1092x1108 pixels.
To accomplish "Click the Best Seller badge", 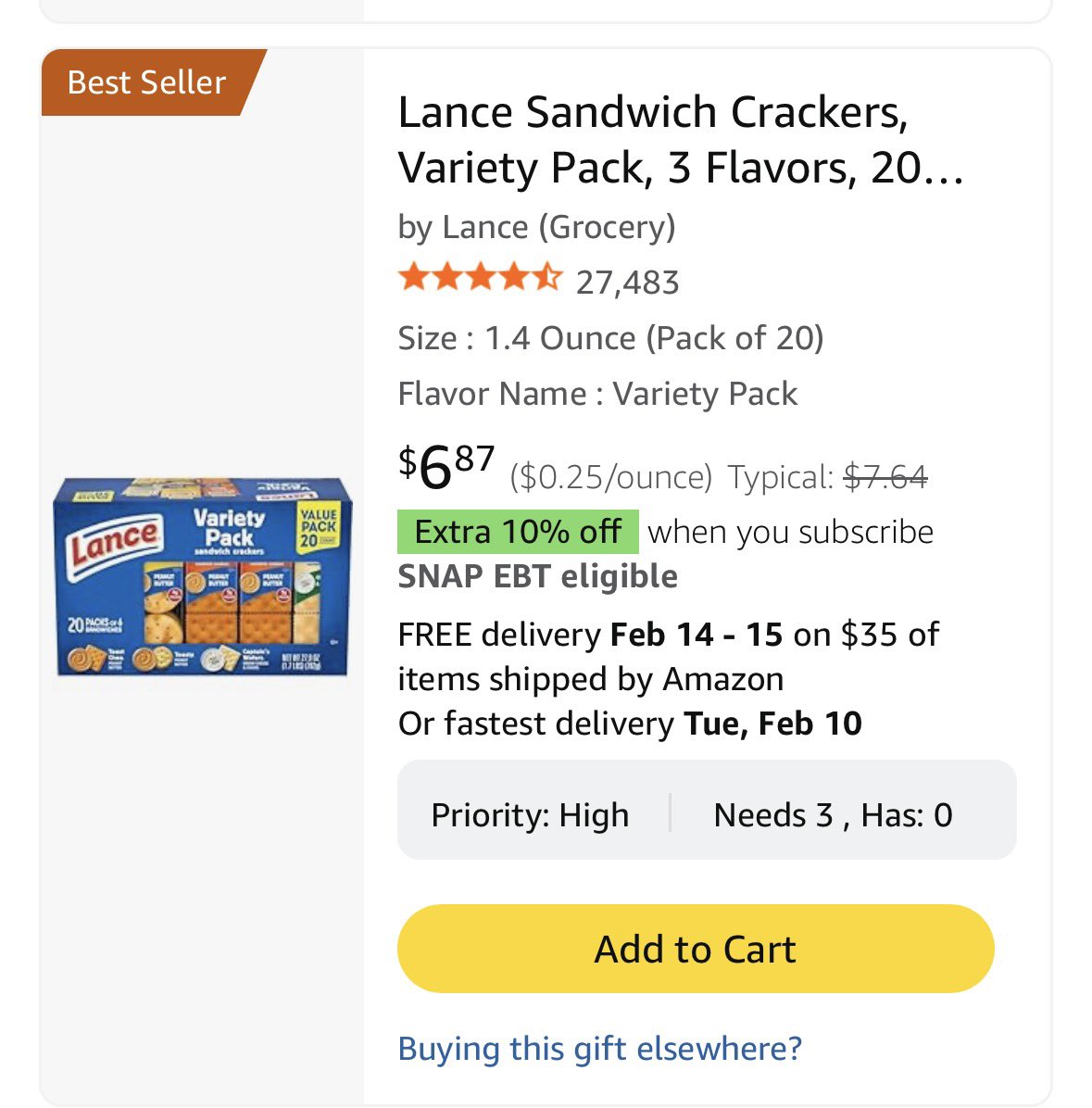I will click(x=146, y=82).
